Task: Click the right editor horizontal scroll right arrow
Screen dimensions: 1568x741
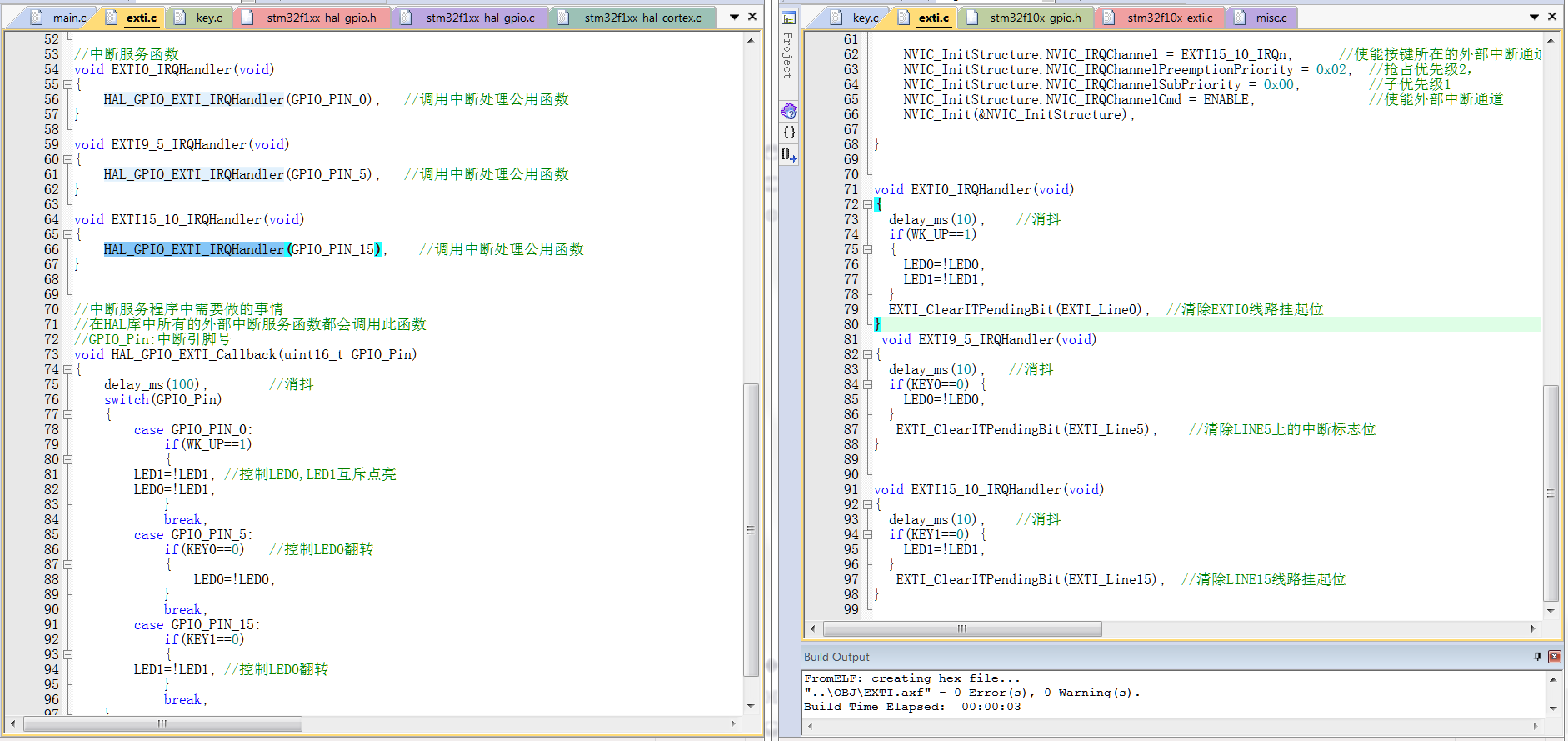Action: [1533, 628]
